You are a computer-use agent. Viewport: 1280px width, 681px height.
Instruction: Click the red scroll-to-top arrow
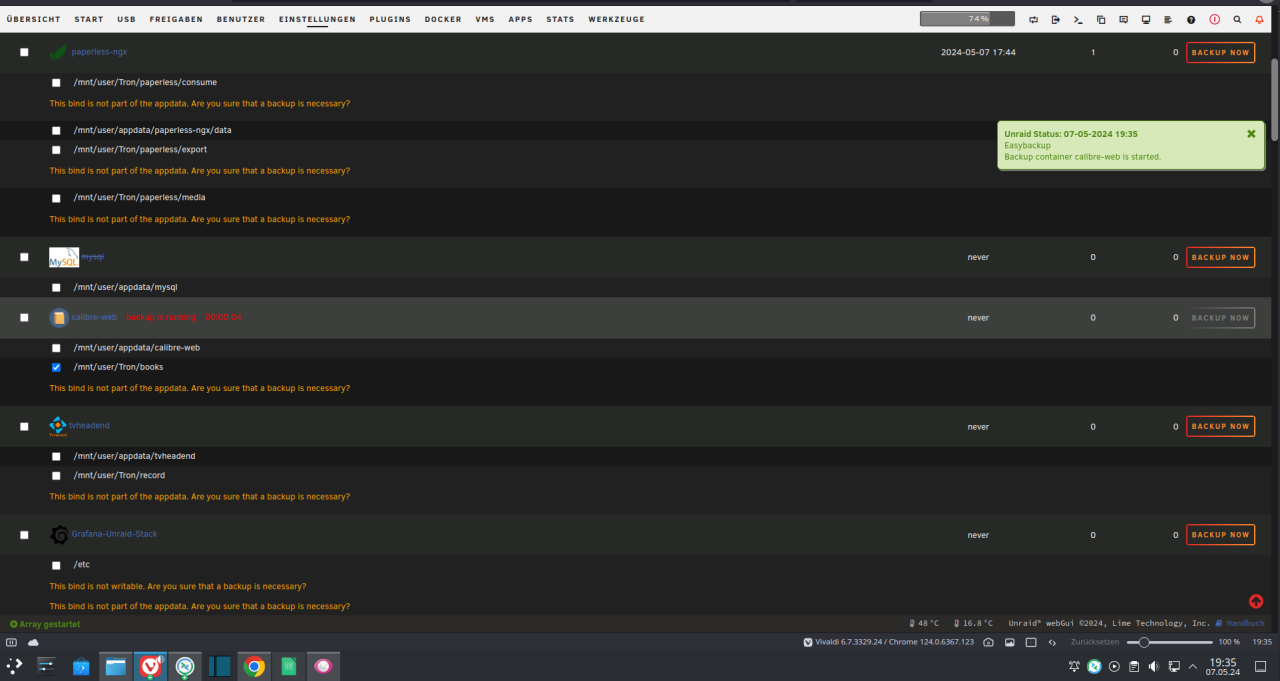coord(1256,601)
